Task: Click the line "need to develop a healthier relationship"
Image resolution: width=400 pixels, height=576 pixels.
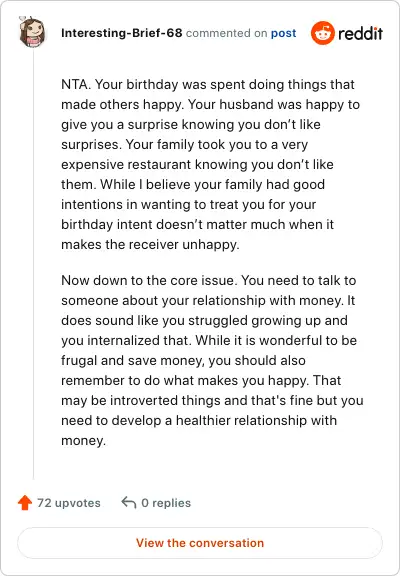Action: click(199, 420)
